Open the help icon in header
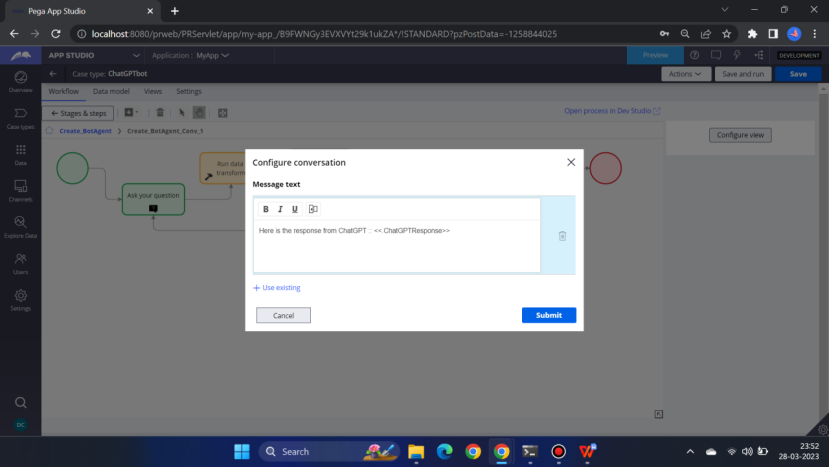The image size is (830, 467). pyautogui.click(x=694, y=55)
